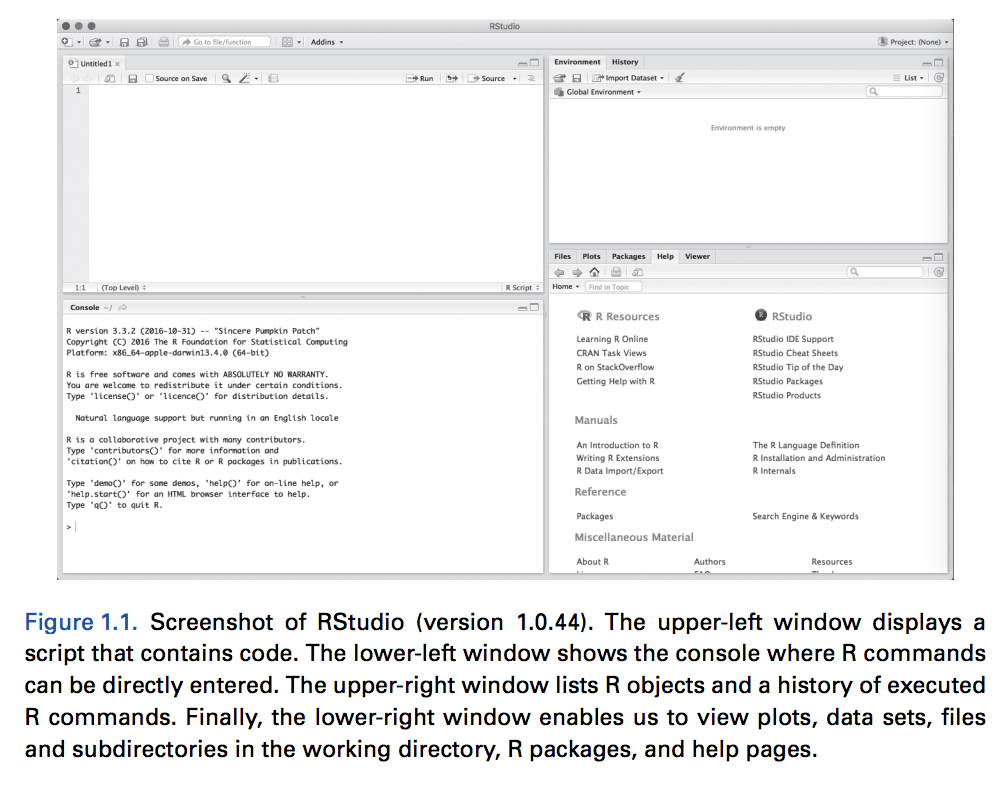Open the CRAN Task Views link
Screen dimensions: 1006x794
tap(611, 353)
